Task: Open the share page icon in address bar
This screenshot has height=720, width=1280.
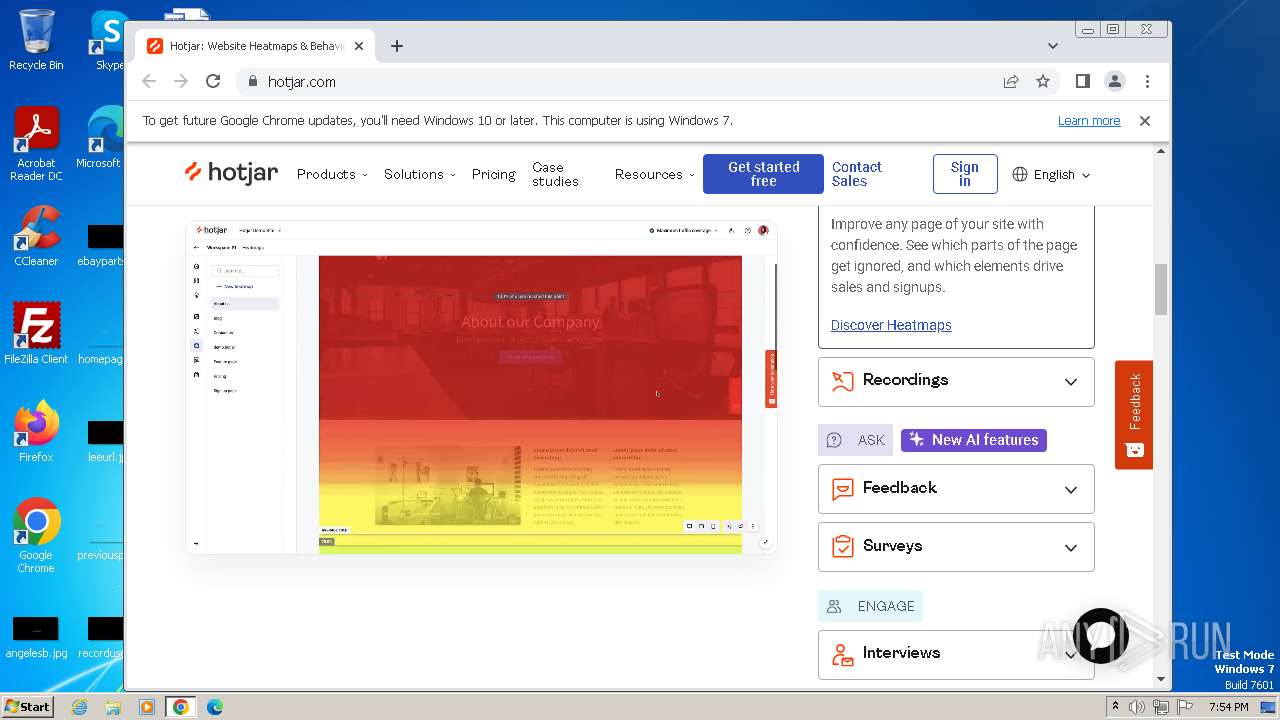Action: pos(1011,81)
